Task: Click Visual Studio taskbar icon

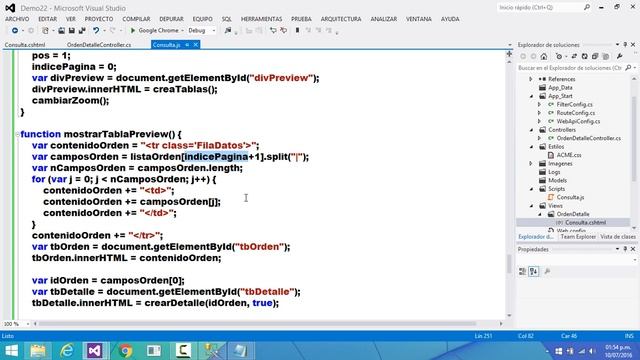Action: point(95,351)
